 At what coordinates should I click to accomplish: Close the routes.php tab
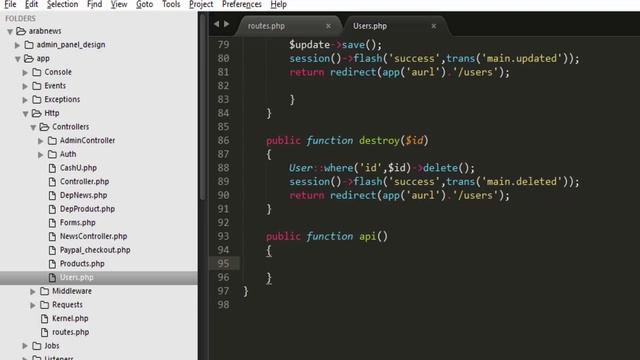pyautogui.click(x=329, y=26)
